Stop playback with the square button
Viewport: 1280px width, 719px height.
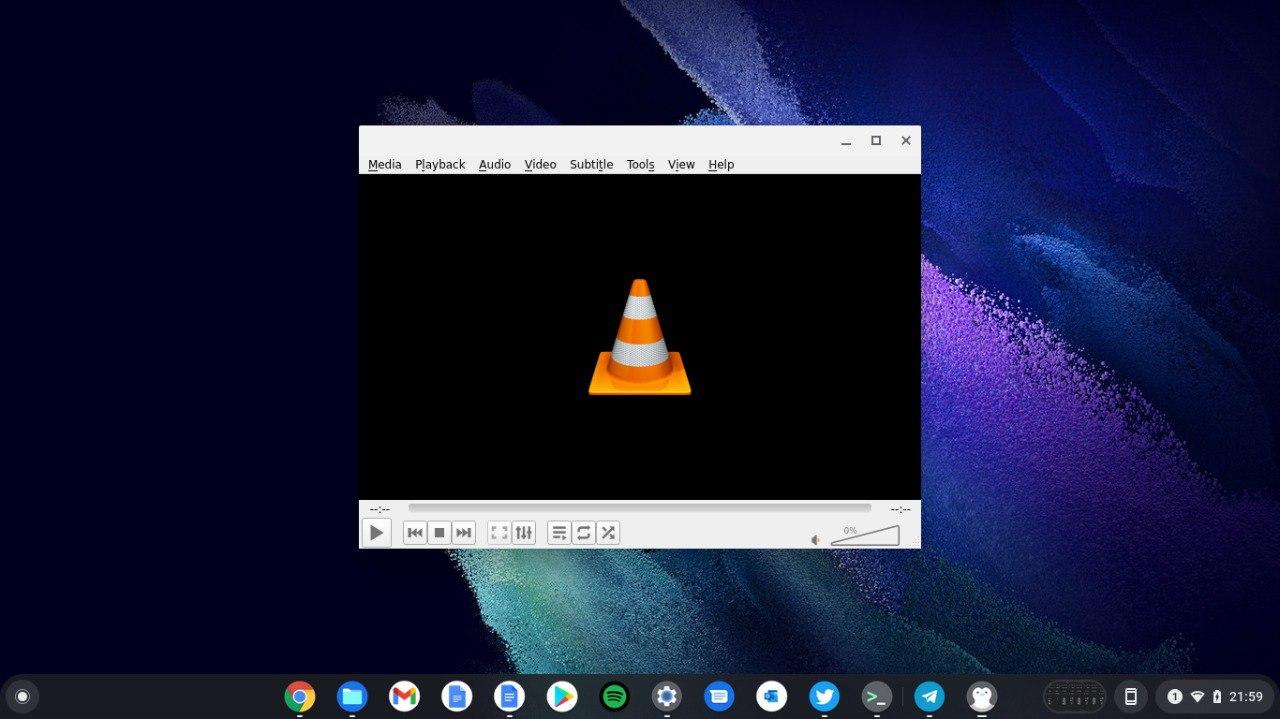(x=439, y=533)
